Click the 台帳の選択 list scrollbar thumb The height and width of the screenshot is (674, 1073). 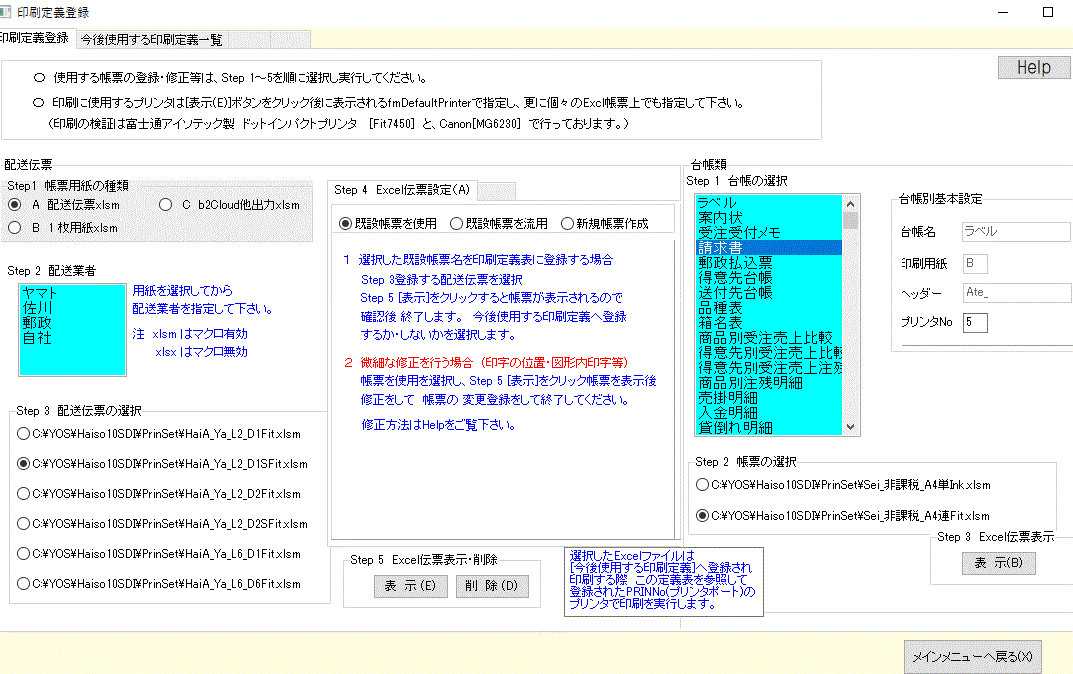pyautogui.click(x=851, y=221)
